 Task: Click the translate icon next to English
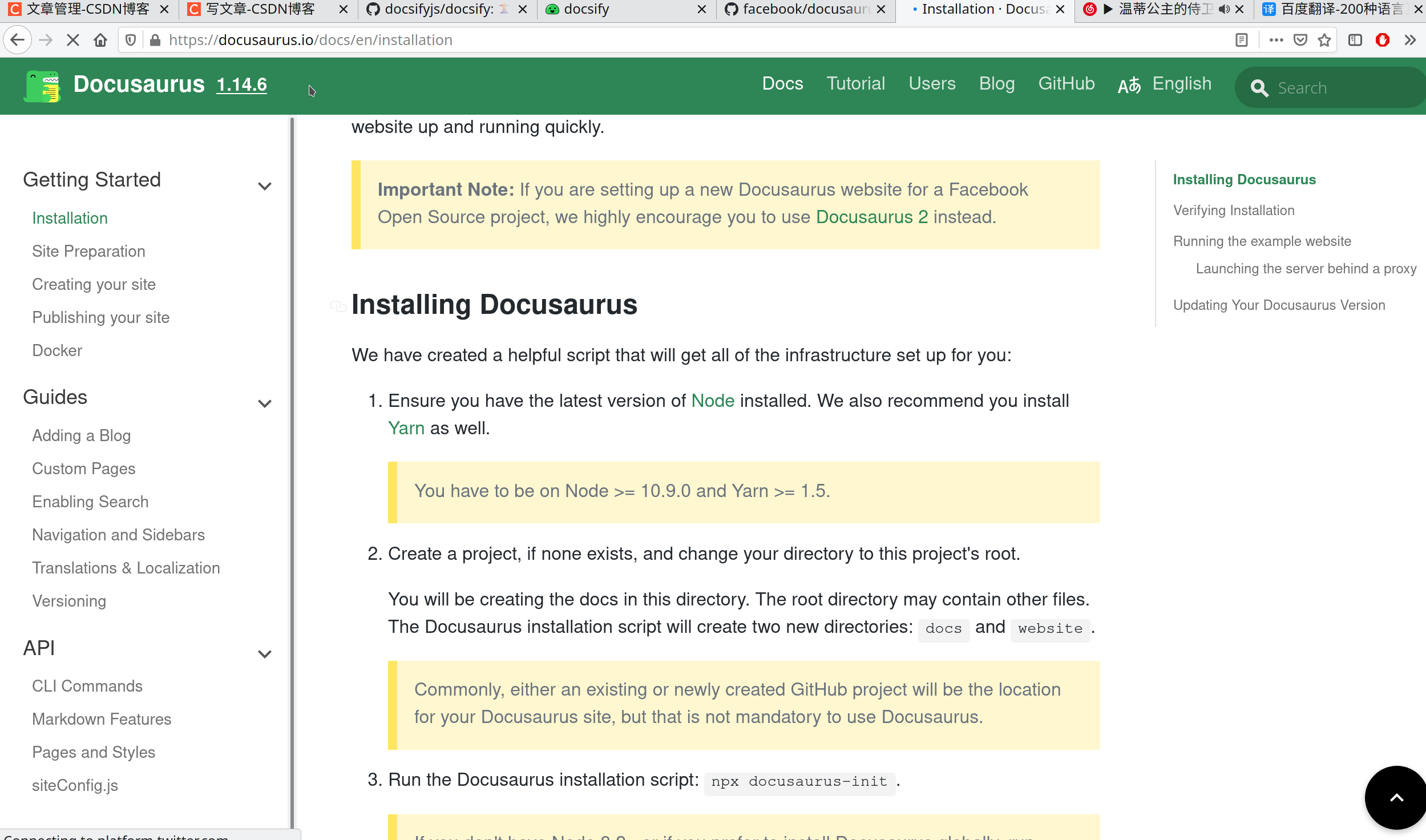1129,84
